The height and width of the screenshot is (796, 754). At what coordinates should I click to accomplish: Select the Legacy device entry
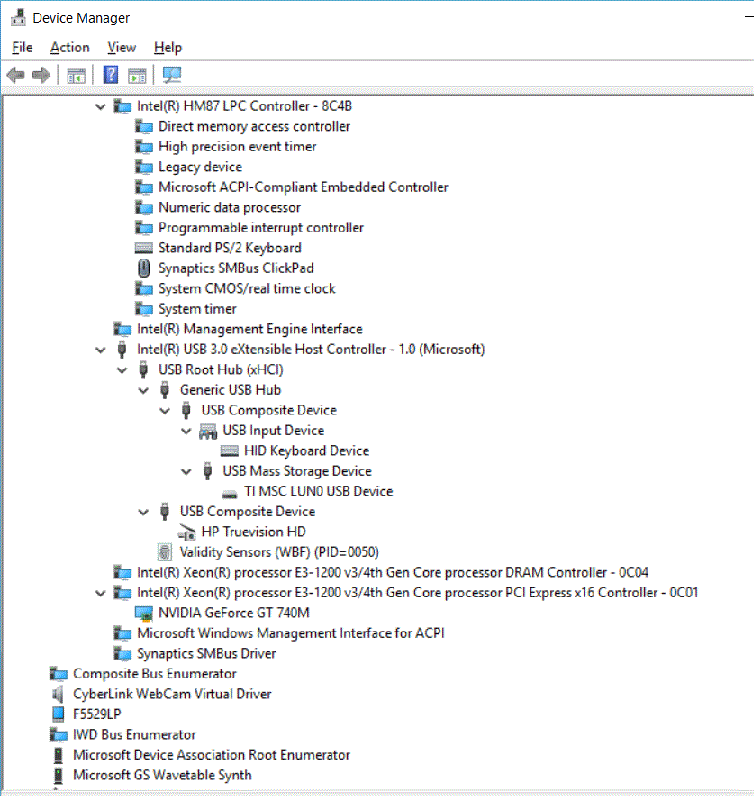(200, 167)
